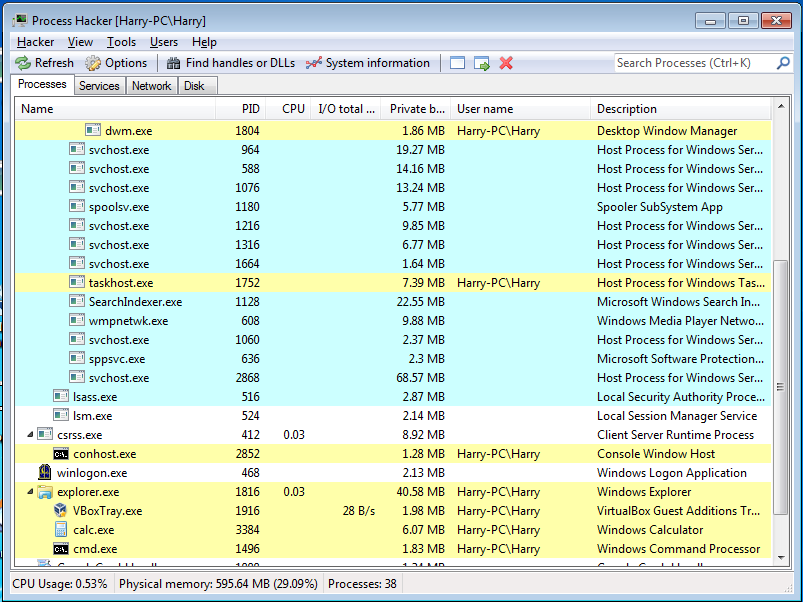Click the find window toolbar icon

click(x=457, y=63)
